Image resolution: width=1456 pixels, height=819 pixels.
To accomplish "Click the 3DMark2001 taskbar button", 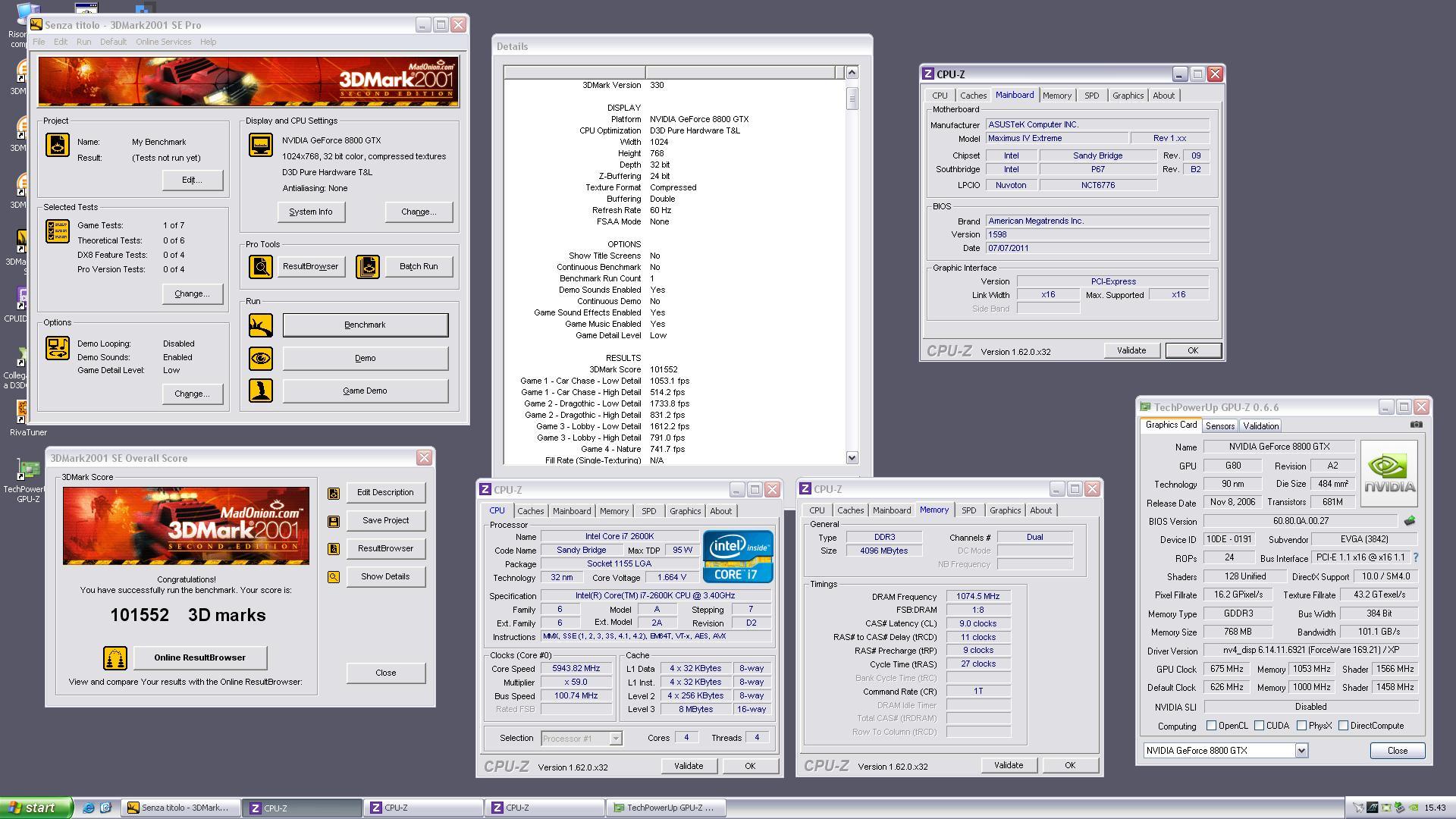I will click(181, 808).
